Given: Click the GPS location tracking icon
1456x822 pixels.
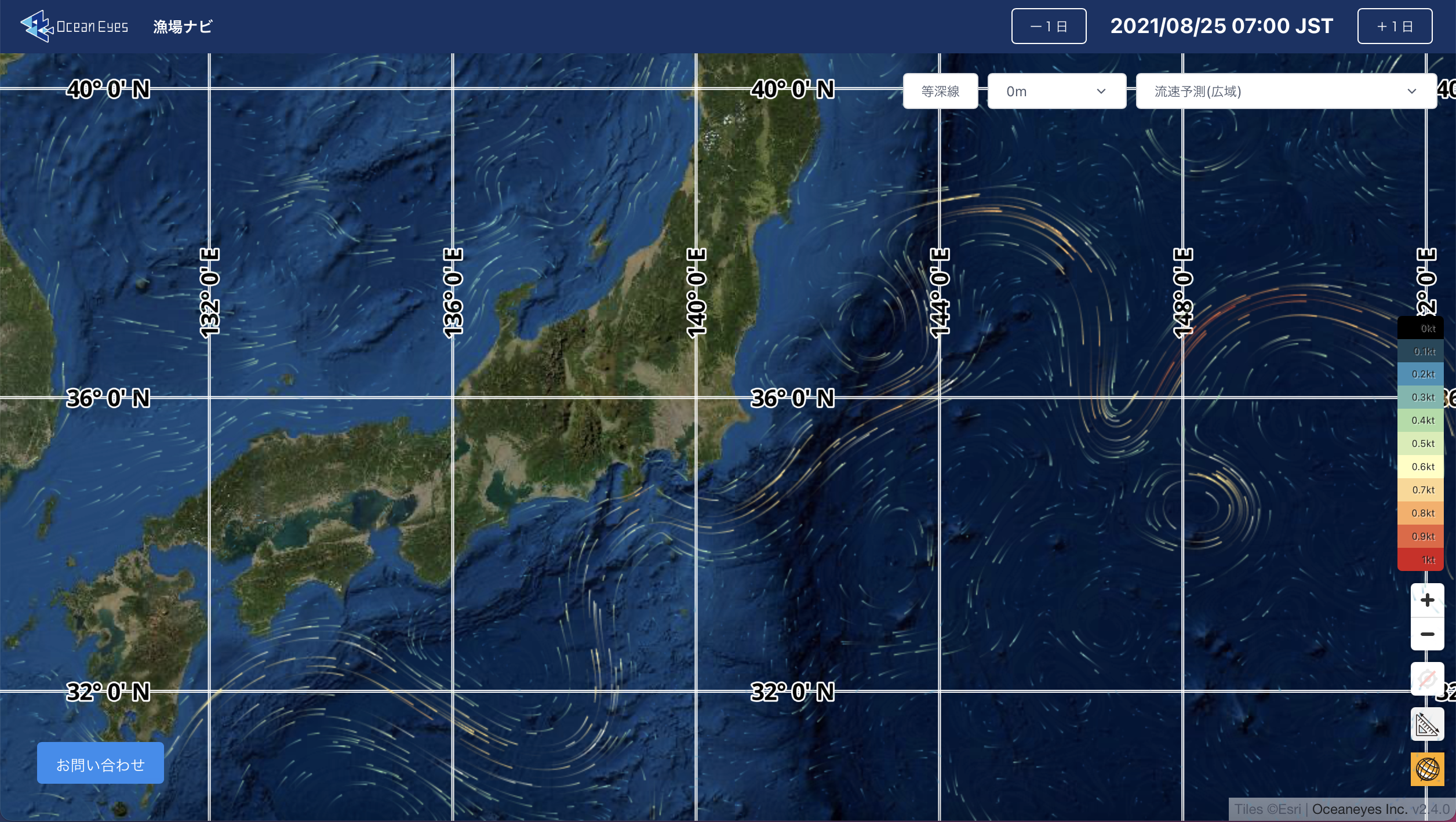Looking at the screenshot, I should [x=1427, y=679].
